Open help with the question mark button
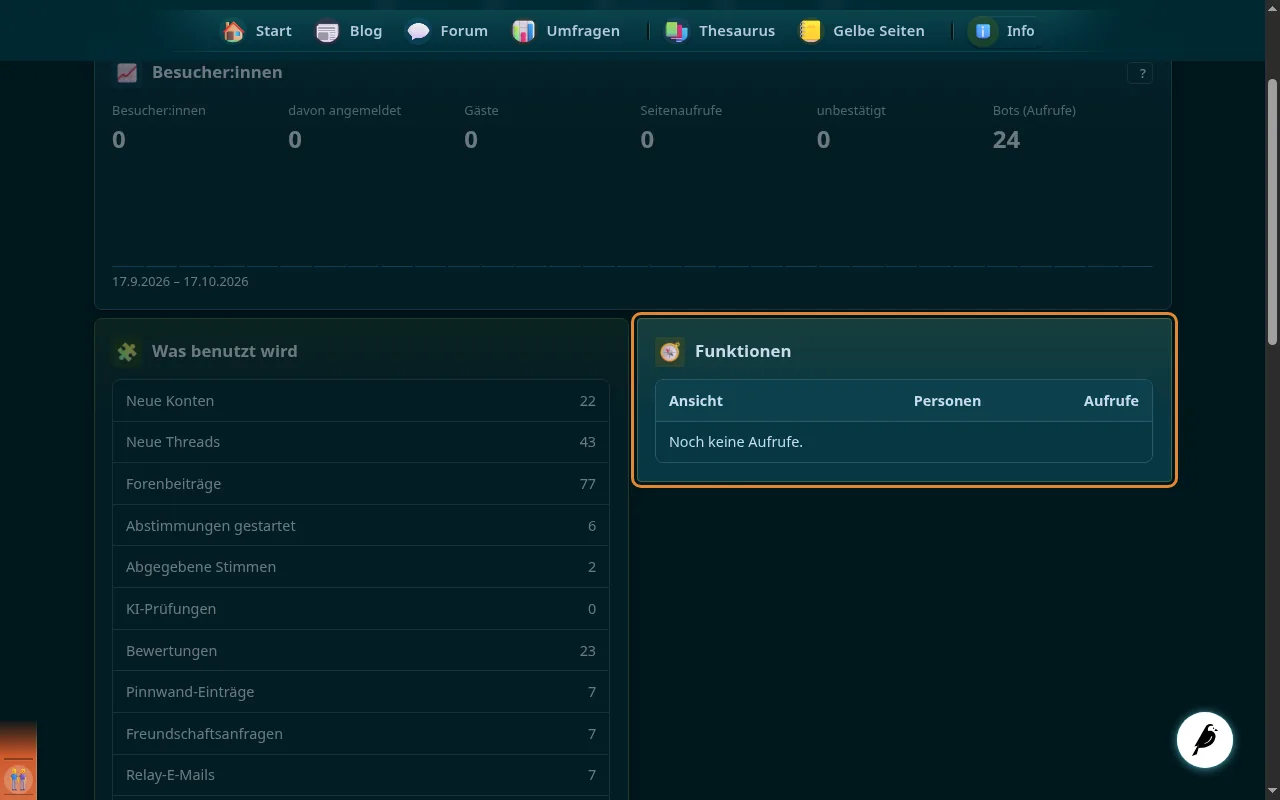 1140,73
